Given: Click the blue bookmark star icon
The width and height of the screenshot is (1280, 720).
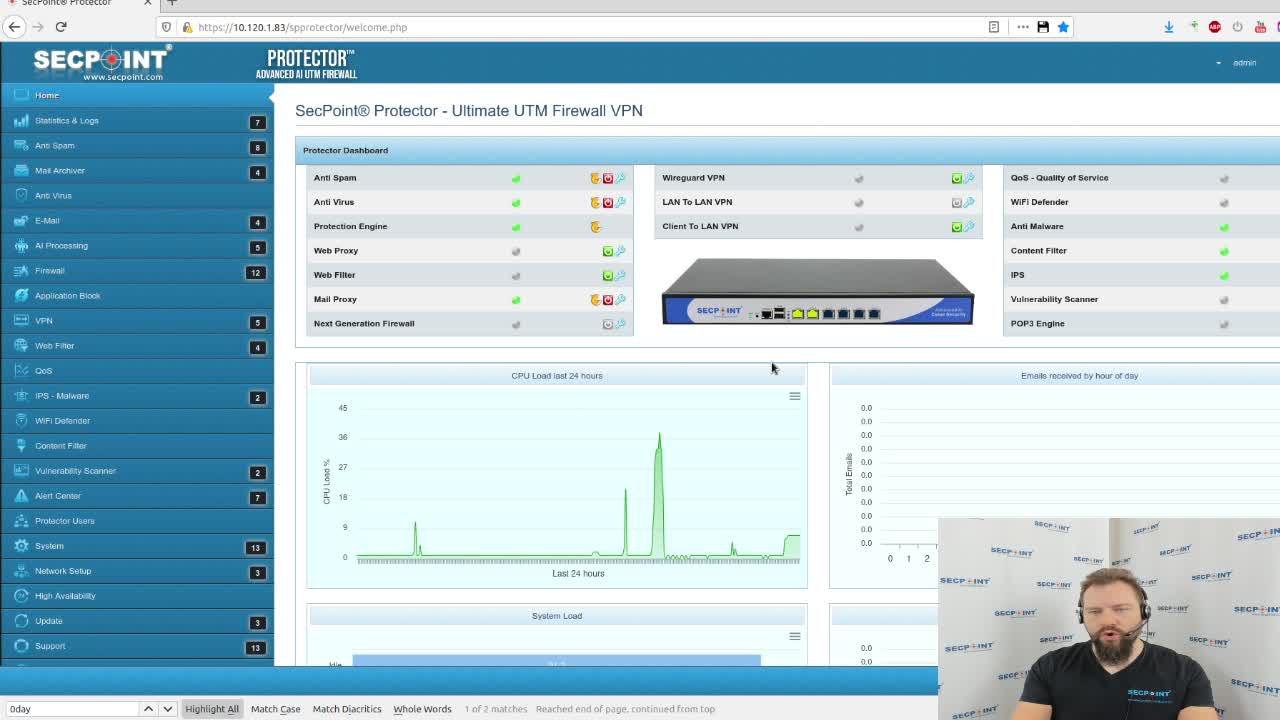Looking at the screenshot, I should point(1063,27).
